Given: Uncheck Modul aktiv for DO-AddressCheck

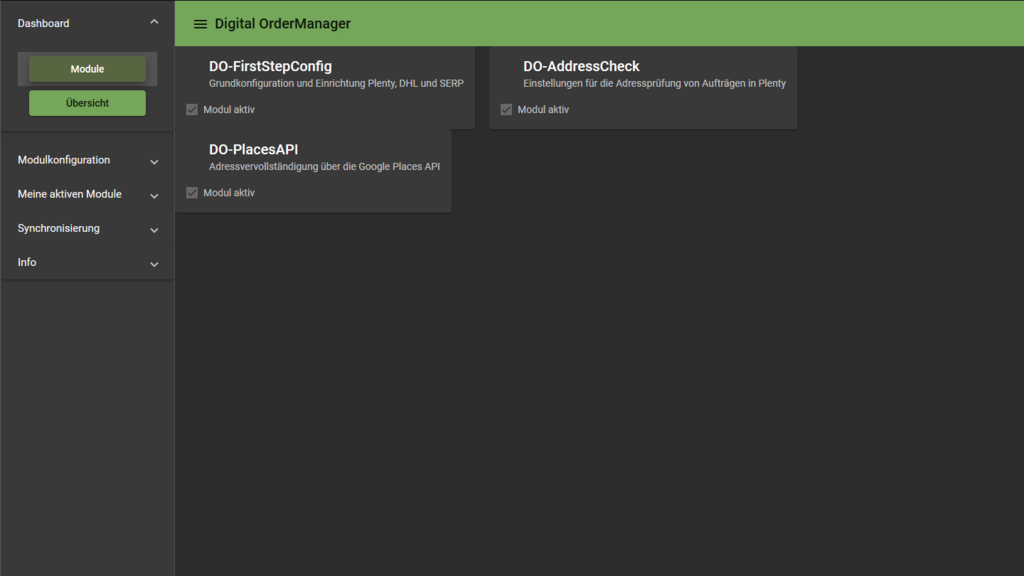Looking at the screenshot, I should [506, 110].
